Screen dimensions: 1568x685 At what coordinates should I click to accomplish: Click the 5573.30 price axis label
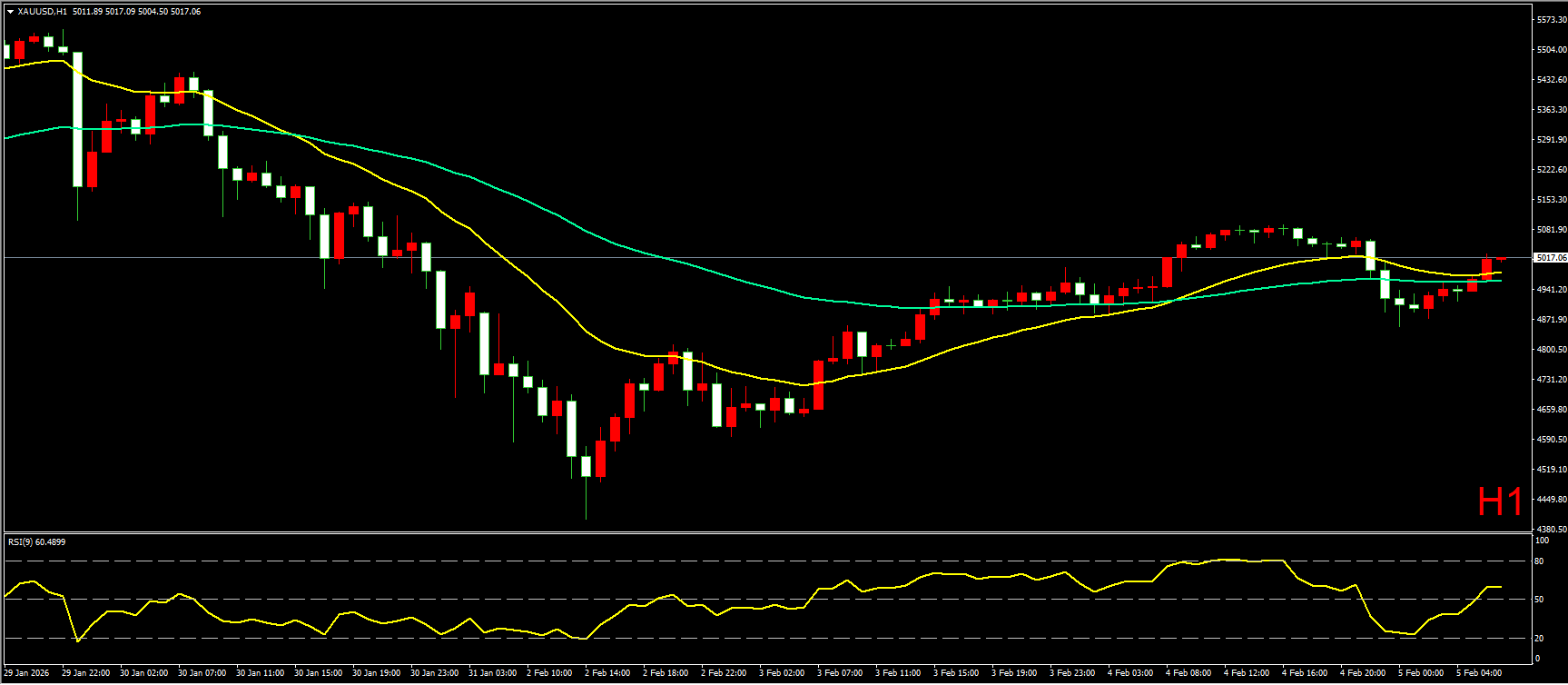pyautogui.click(x=1551, y=19)
